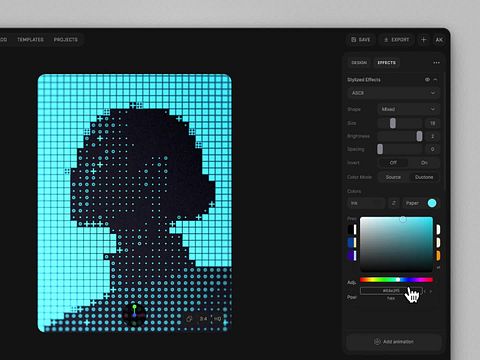The height and width of the screenshot is (360, 480).
Task: Open the Shape dropdown set to Mixed
Action: tap(408, 109)
